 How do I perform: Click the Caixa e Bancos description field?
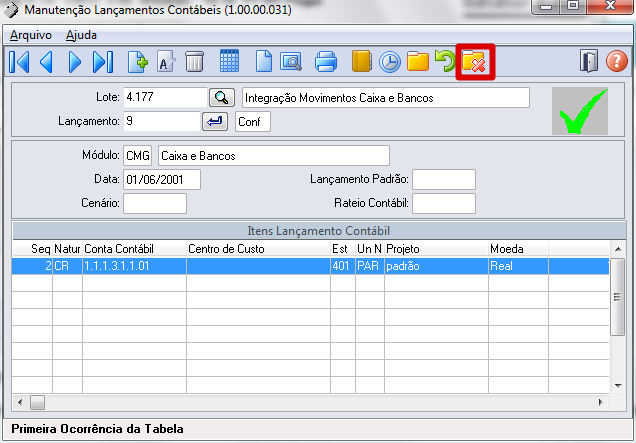click(x=274, y=156)
